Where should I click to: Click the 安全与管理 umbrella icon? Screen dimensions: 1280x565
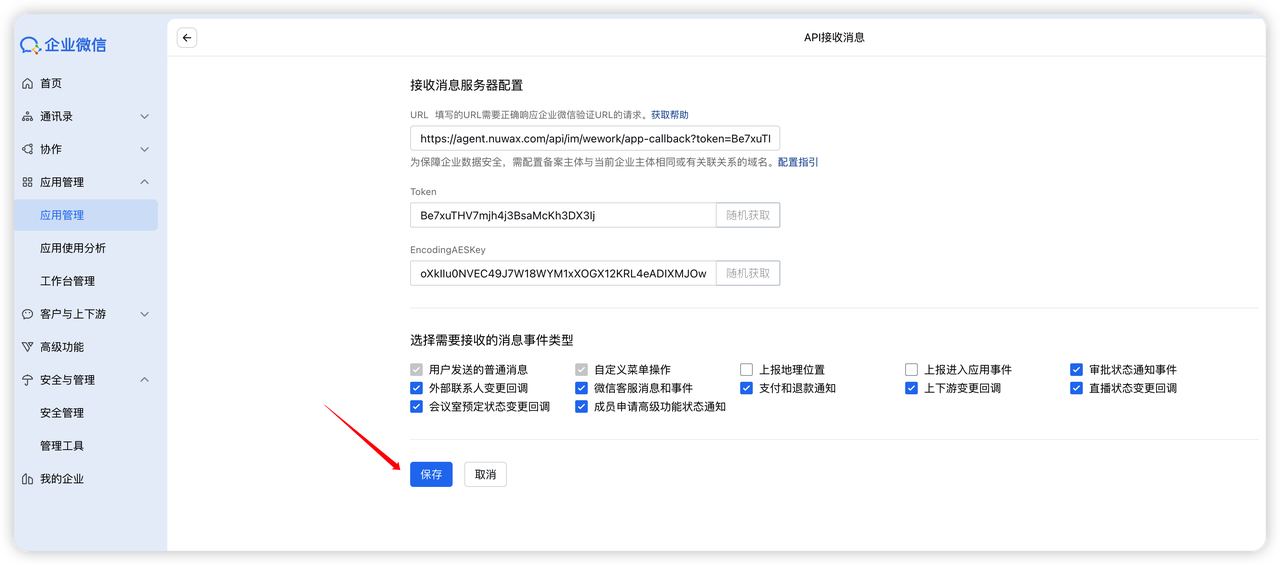click(x=28, y=381)
